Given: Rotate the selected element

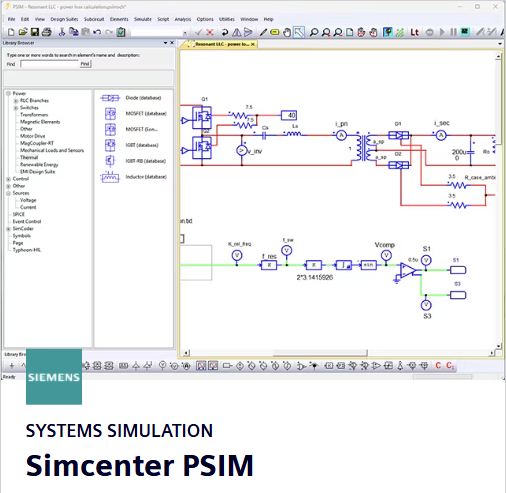Looking at the screenshot, I should coord(225,32).
